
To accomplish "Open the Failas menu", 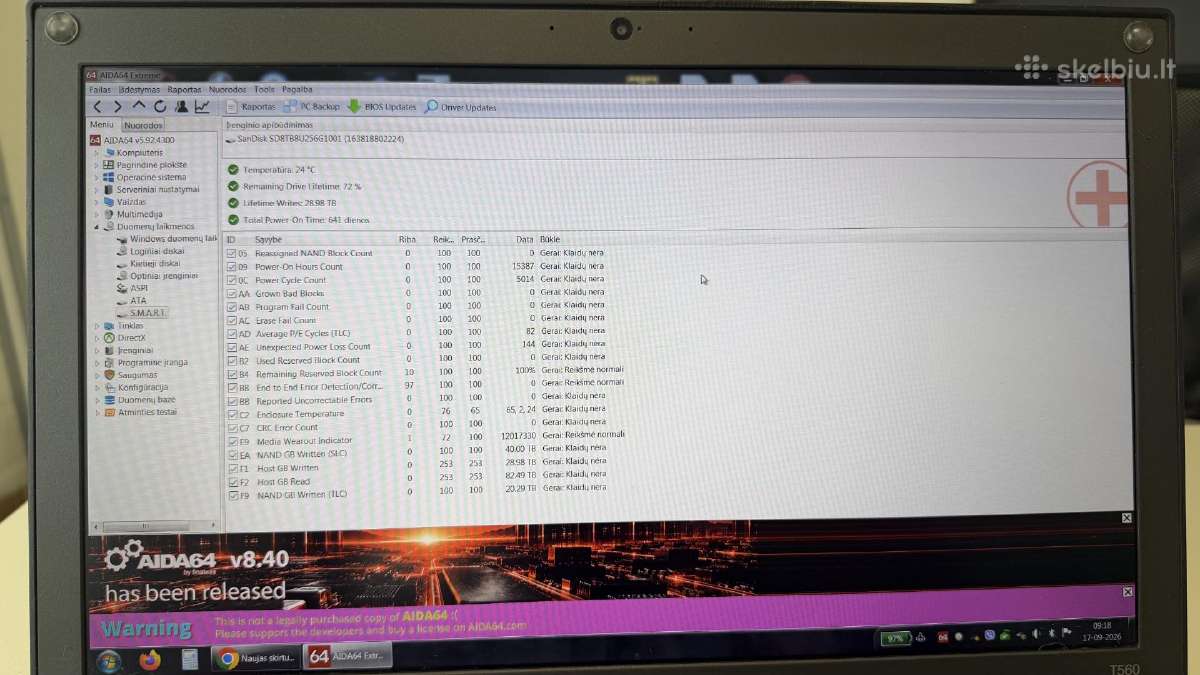I will tap(100, 89).
